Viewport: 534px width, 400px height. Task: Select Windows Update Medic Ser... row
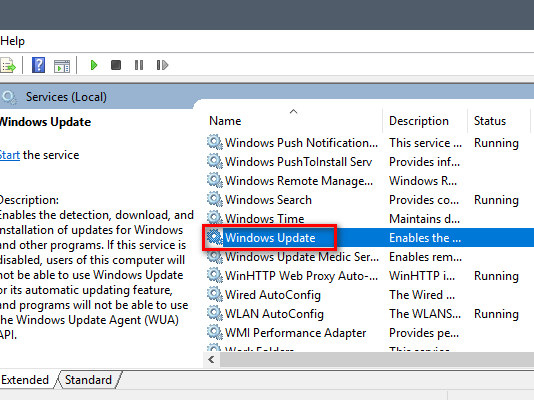[369, 257]
